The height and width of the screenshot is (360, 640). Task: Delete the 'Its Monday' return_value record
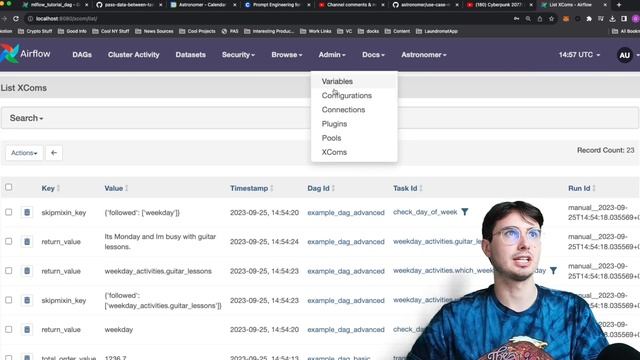point(27,242)
